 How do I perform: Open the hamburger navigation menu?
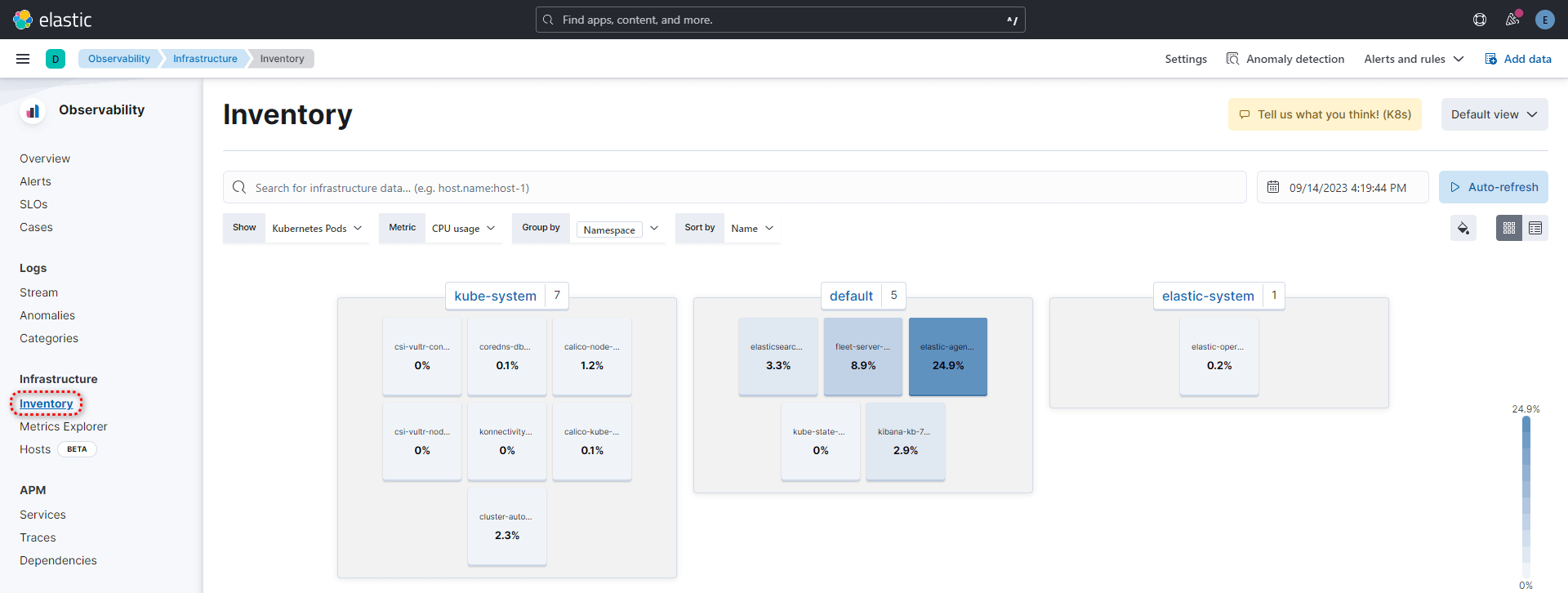click(23, 59)
